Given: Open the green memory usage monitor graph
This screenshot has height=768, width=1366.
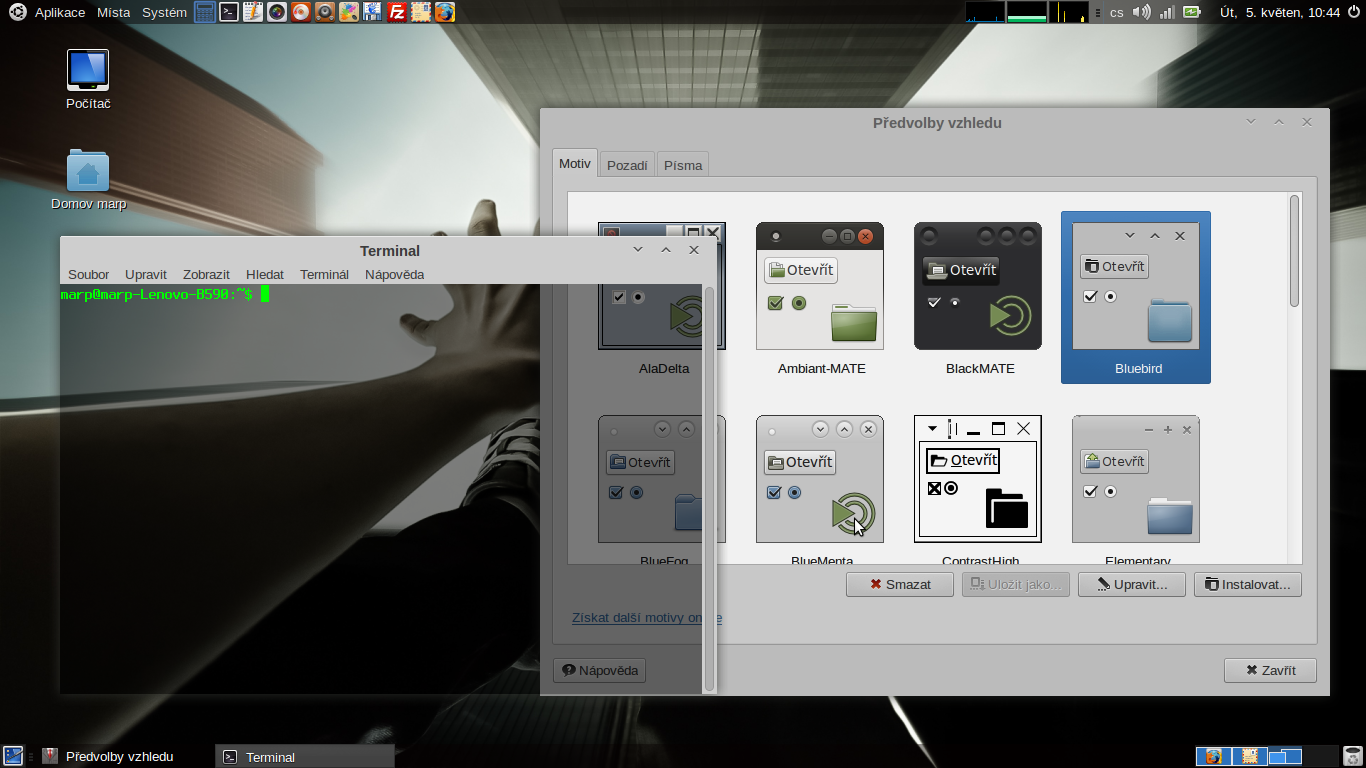Looking at the screenshot, I should (1026, 12).
